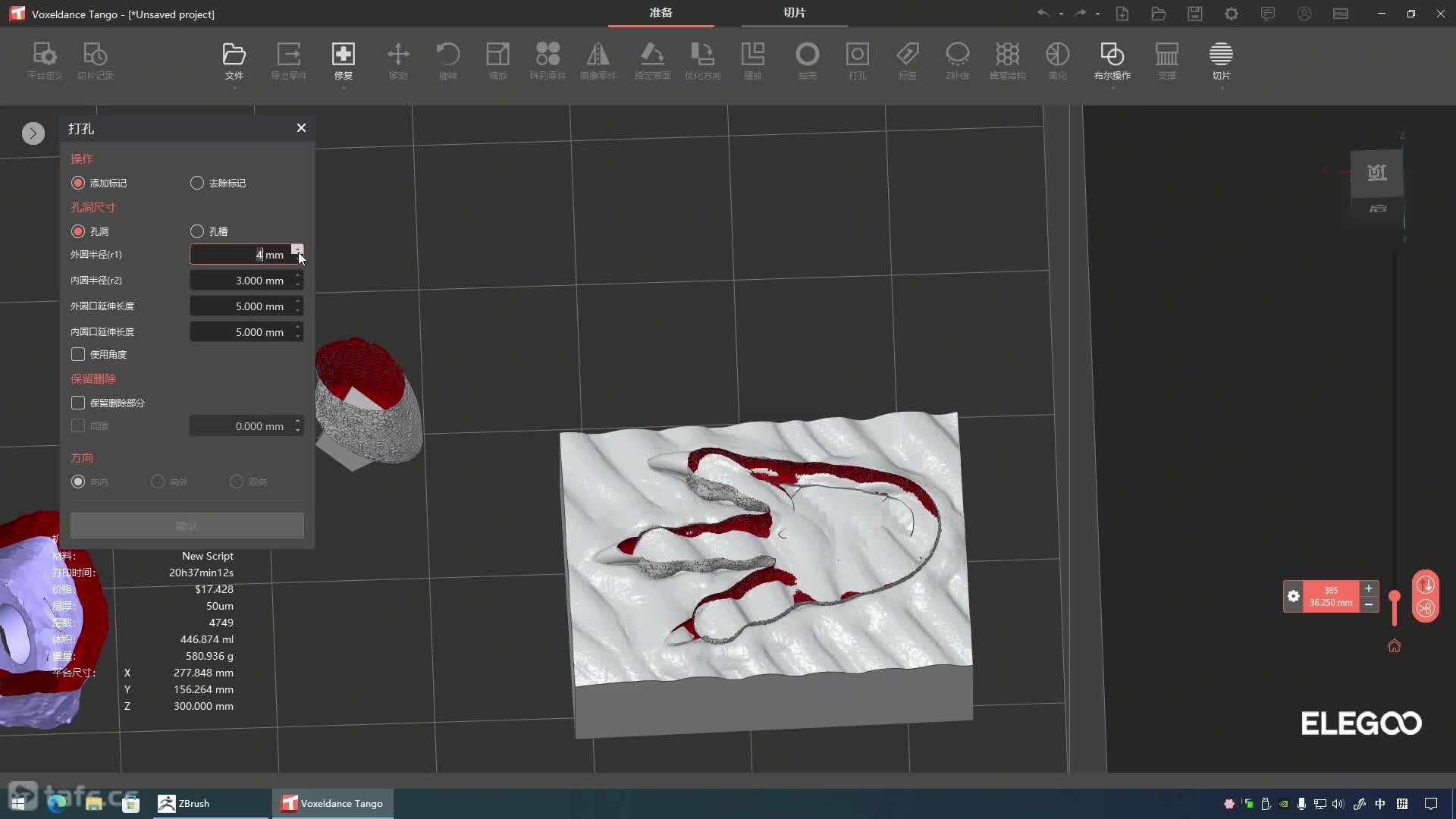This screenshot has height=819, width=1456.
Task: Click the 切片 slice toolbar icon
Action: pyautogui.click(x=1221, y=61)
